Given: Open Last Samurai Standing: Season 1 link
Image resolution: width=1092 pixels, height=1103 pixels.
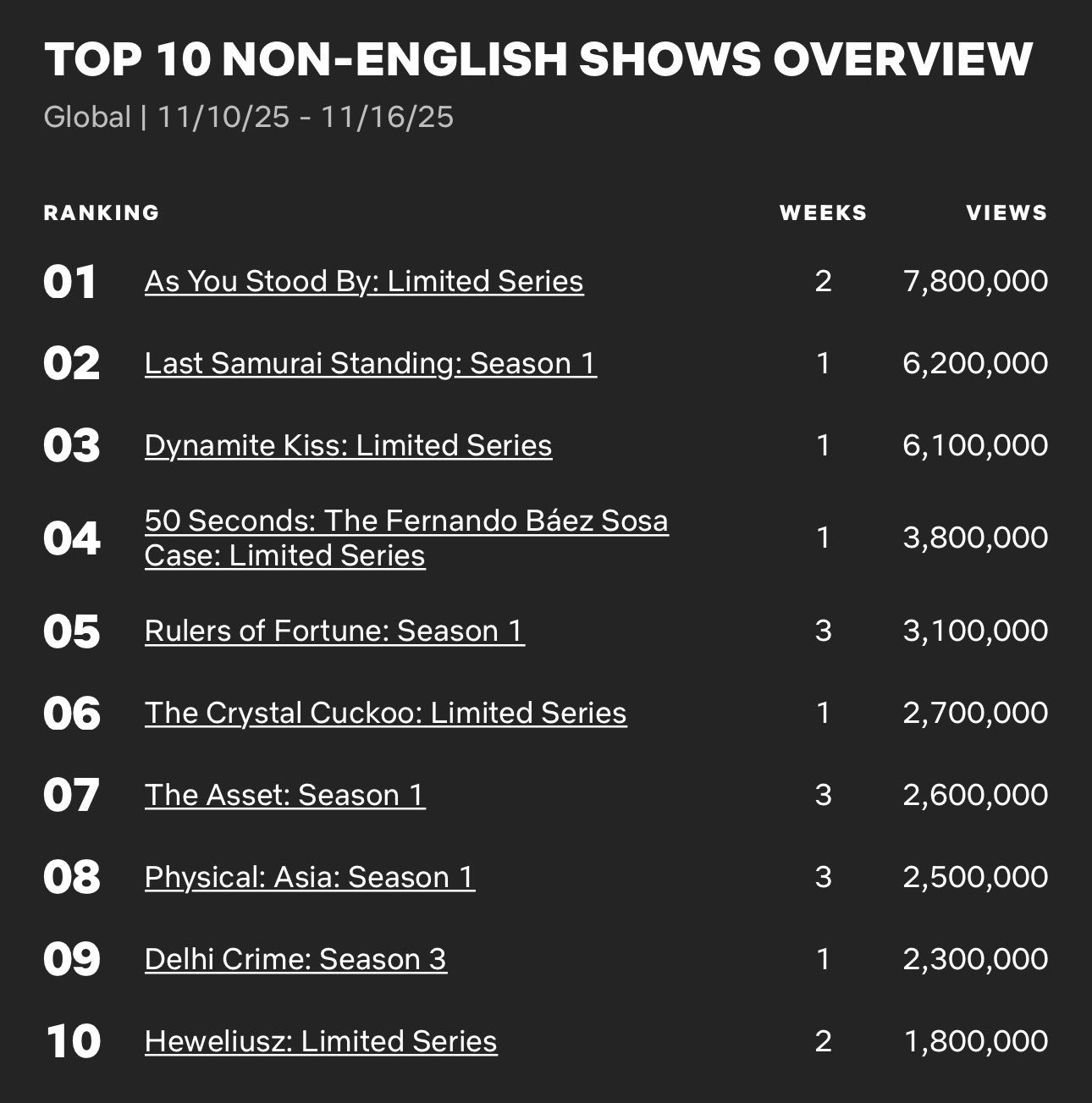Looking at the screenshot, I should tap(371, 363).
